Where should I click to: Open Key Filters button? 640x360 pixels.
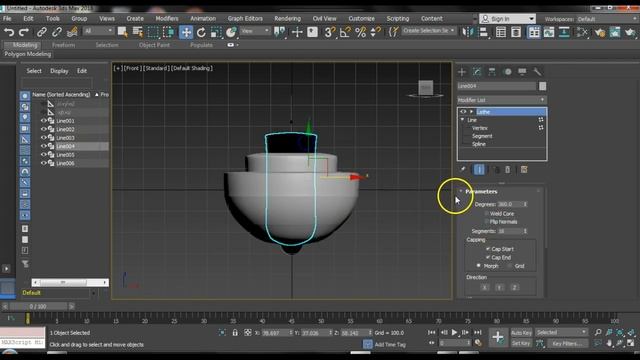click(567, 343)
